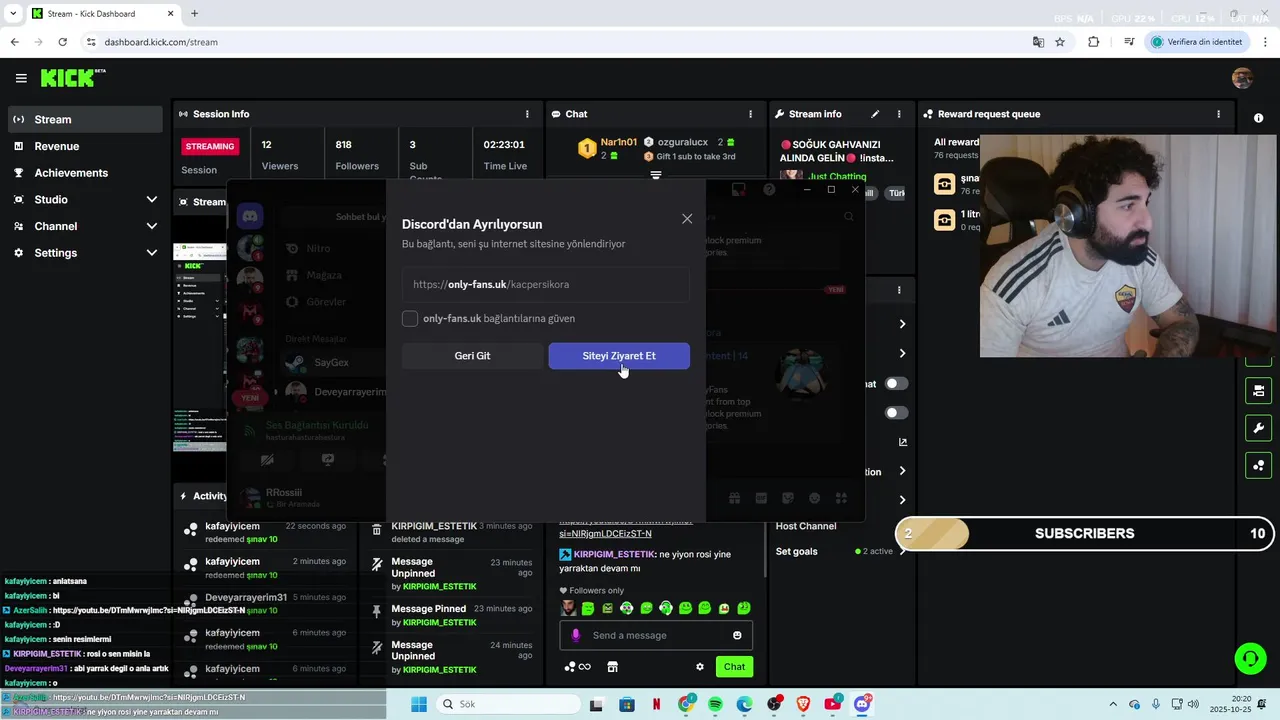
Task: Click Siteyi Ziyaret Et button
Action: click(619, 356)
